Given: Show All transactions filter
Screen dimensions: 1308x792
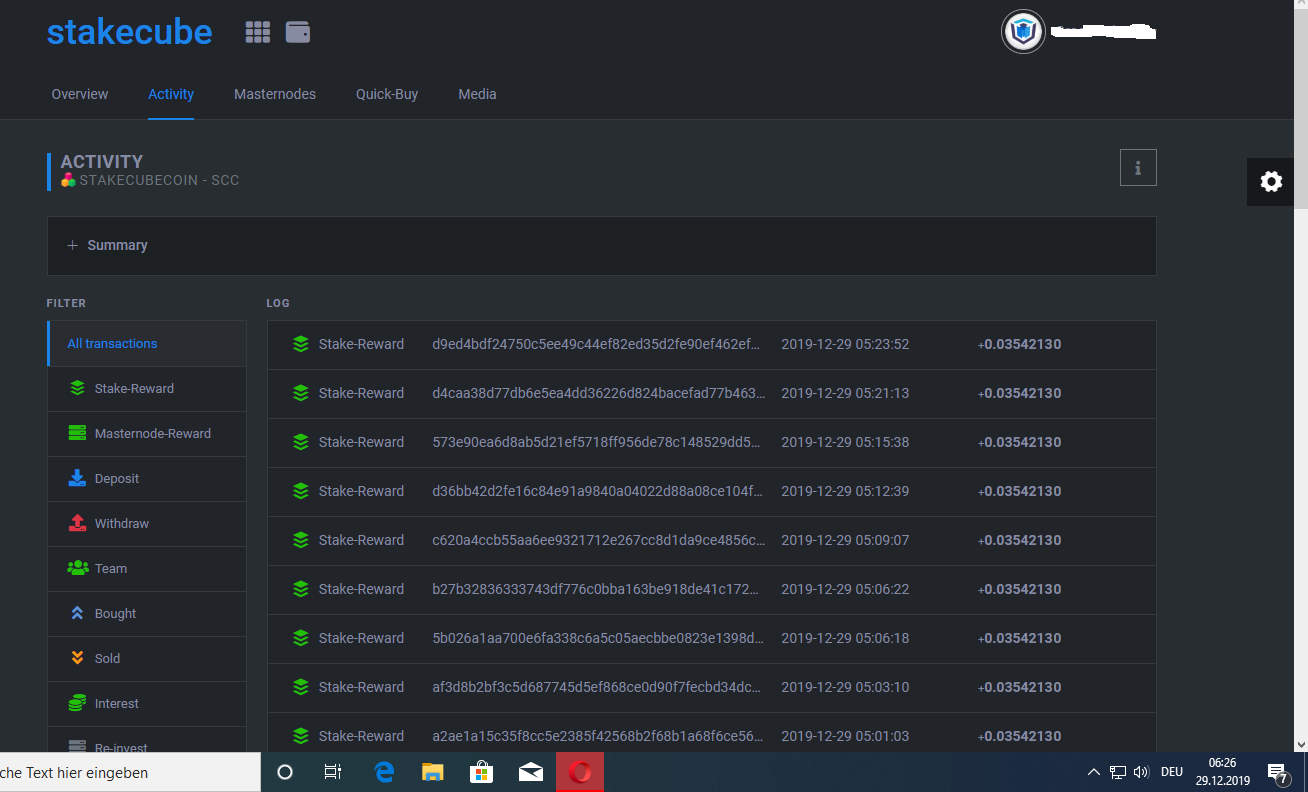Looking at the screenshot, I should [147, 344].
